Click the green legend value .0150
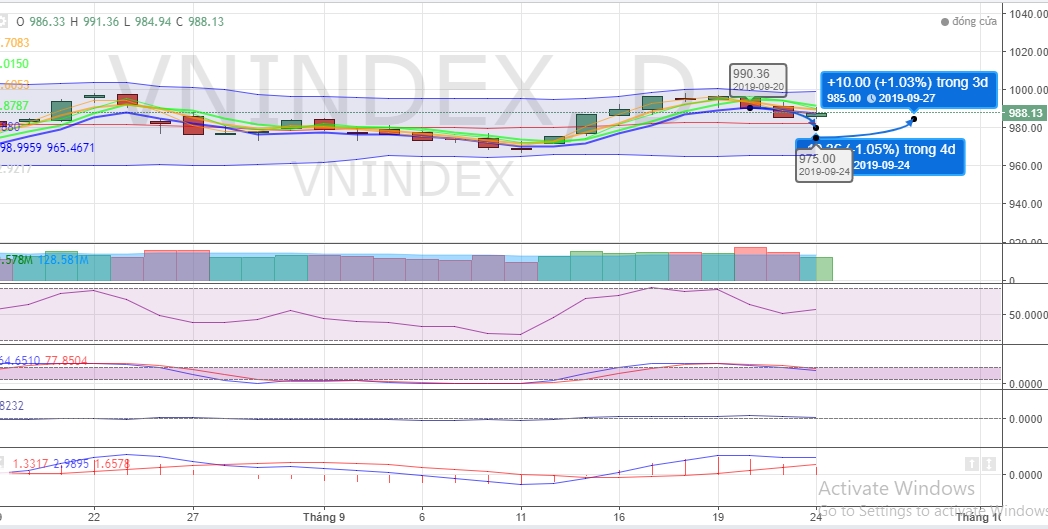The image size is (1048, 529). click(x=15, y=64)
